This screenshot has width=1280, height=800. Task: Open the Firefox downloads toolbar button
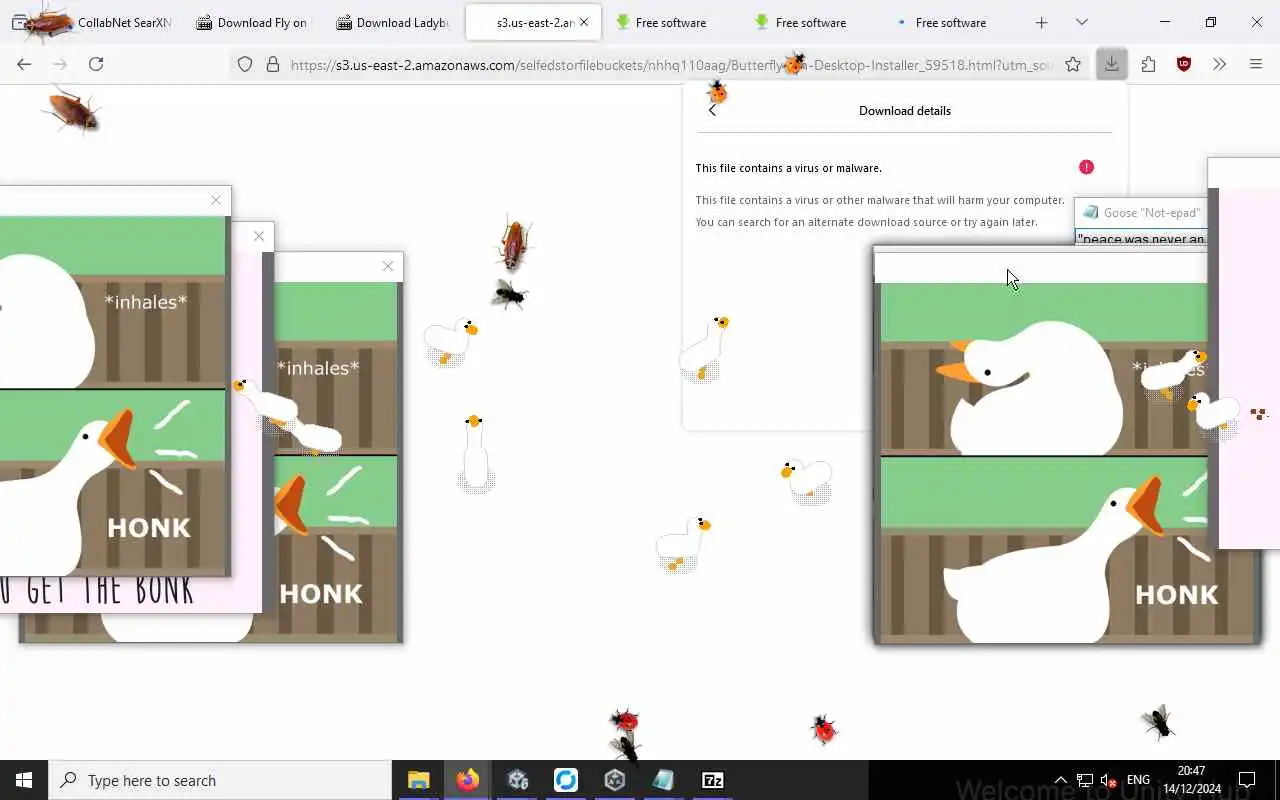pyautogui.click(x=1111, y=64)
